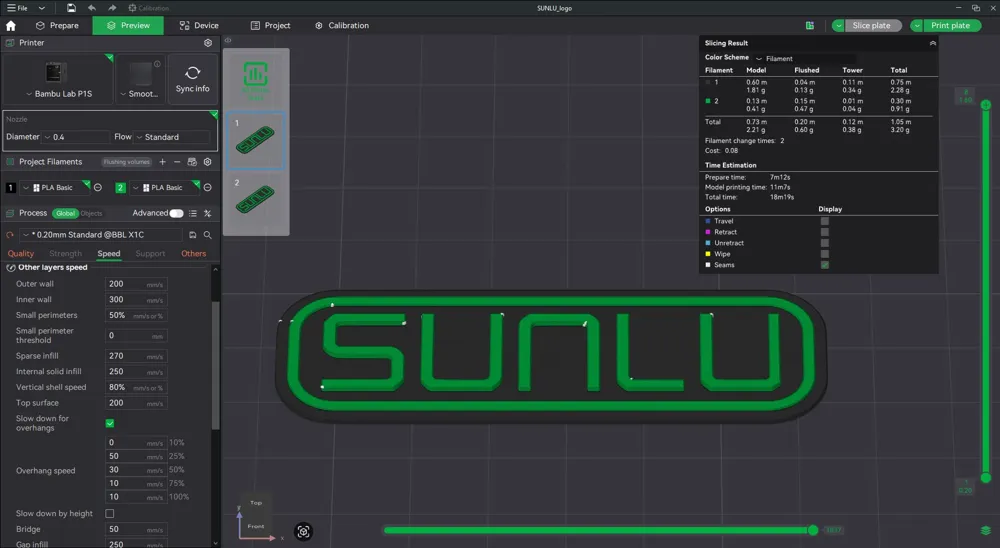Toggle the Advanced mode switch
Image resolution: width=1000 pixels, height=548 pixels.
pyautogui.click(x=176, y=213)
